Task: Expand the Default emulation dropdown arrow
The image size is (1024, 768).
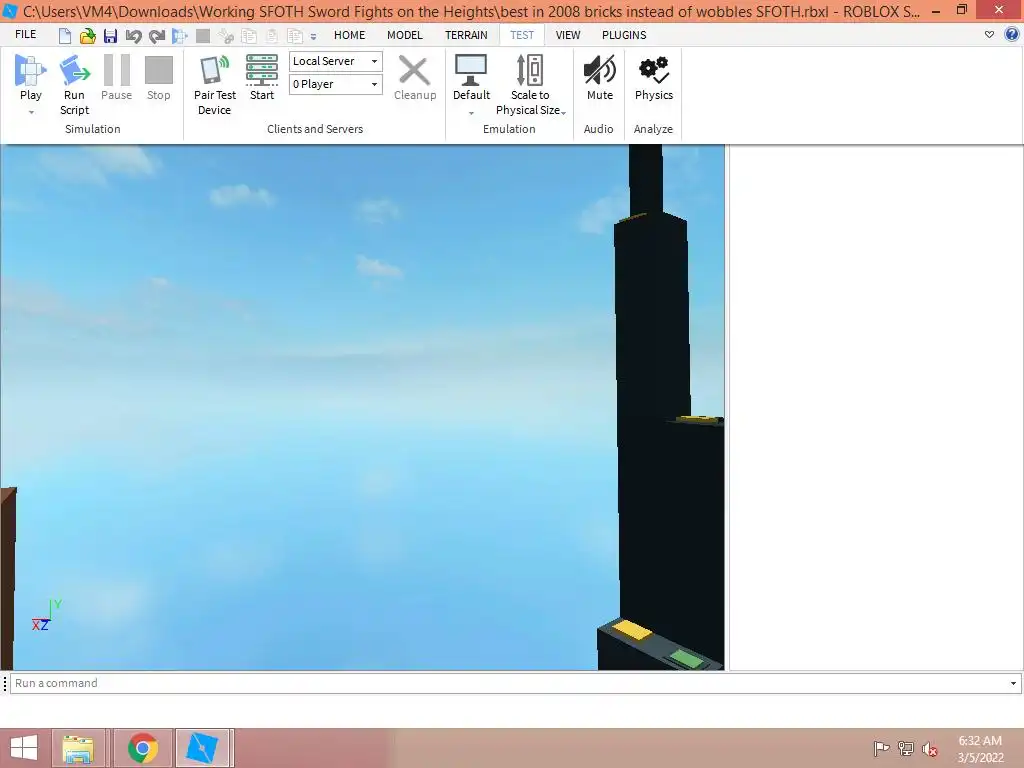Action: [471, 113]
